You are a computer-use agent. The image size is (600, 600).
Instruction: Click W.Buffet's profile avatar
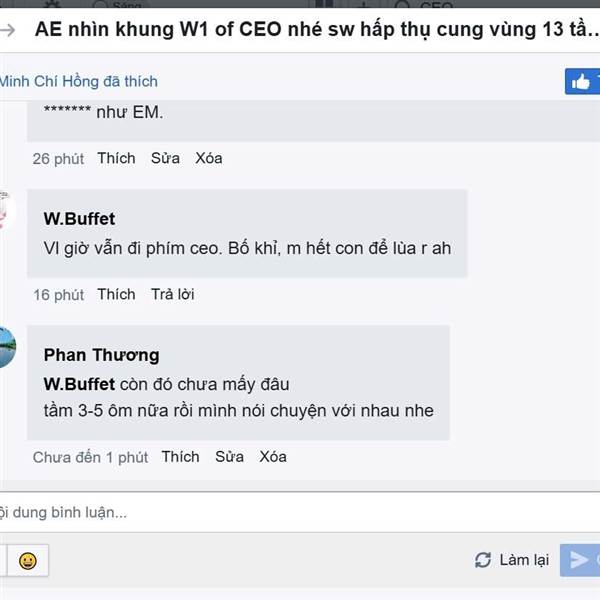(x=7, y=210)
